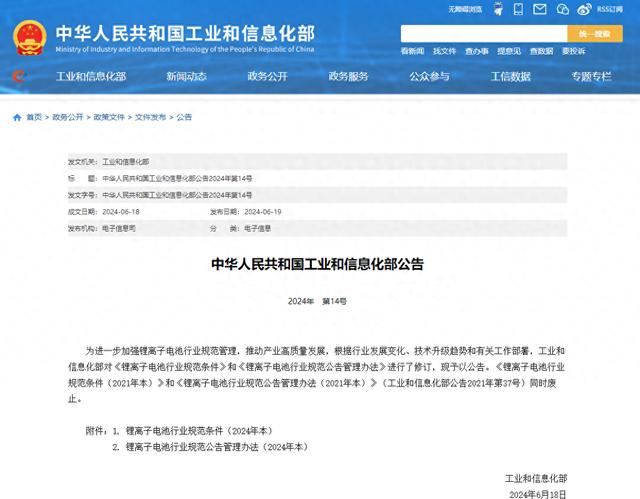Open attachment 锂离子电池行业规范条件（2024年本）
Image resolution: width=640 pixels, height=499 pixels.
pyautogui.click(x=198, y=431)
